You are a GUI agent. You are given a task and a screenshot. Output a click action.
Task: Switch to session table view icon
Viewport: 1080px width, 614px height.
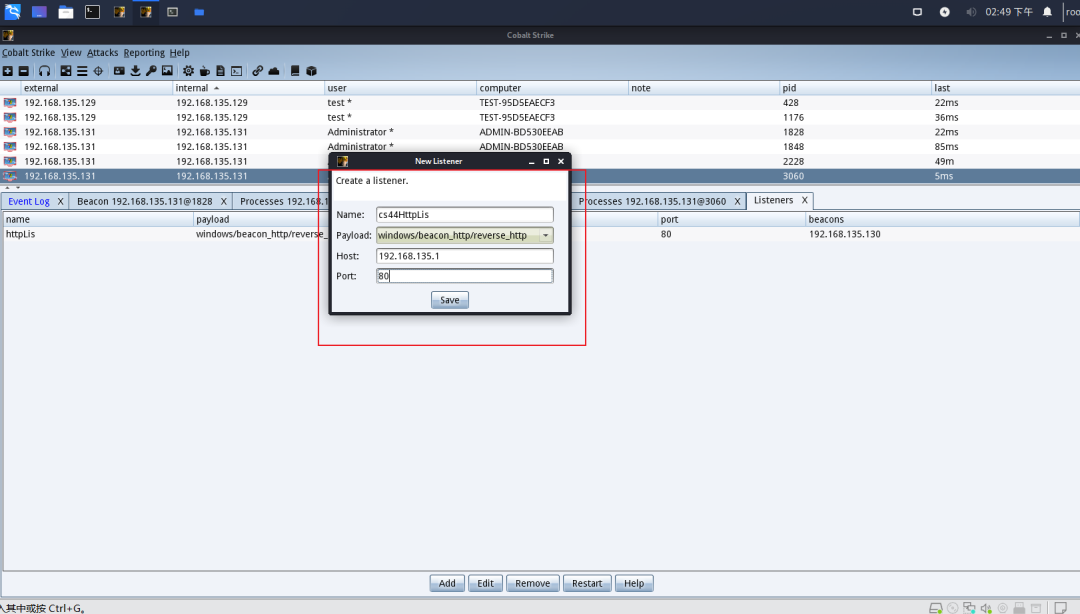[x=82, y=71]
